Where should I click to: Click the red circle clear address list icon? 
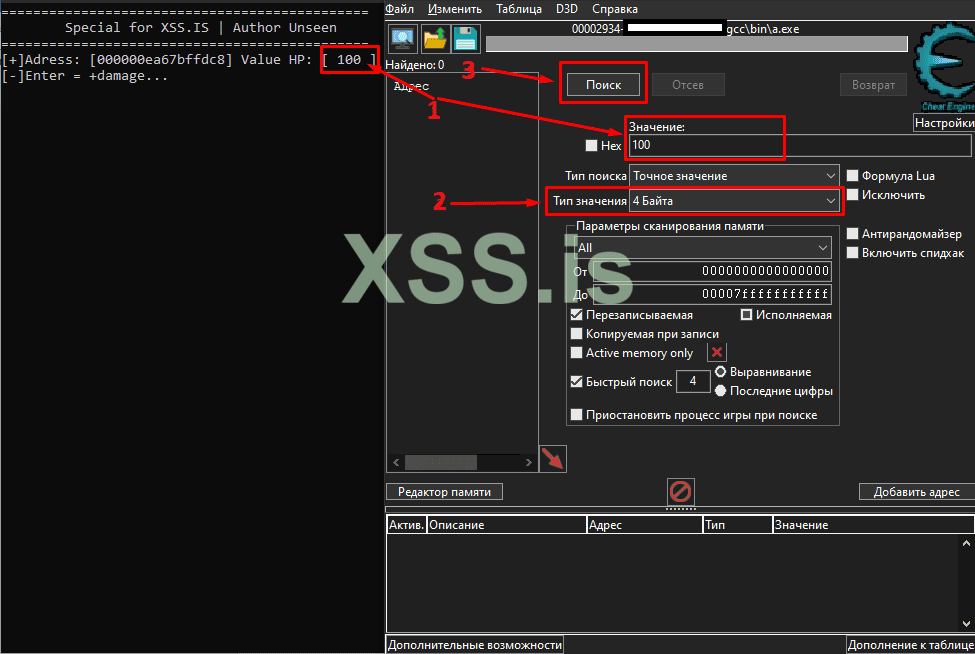tap(680, 492)
